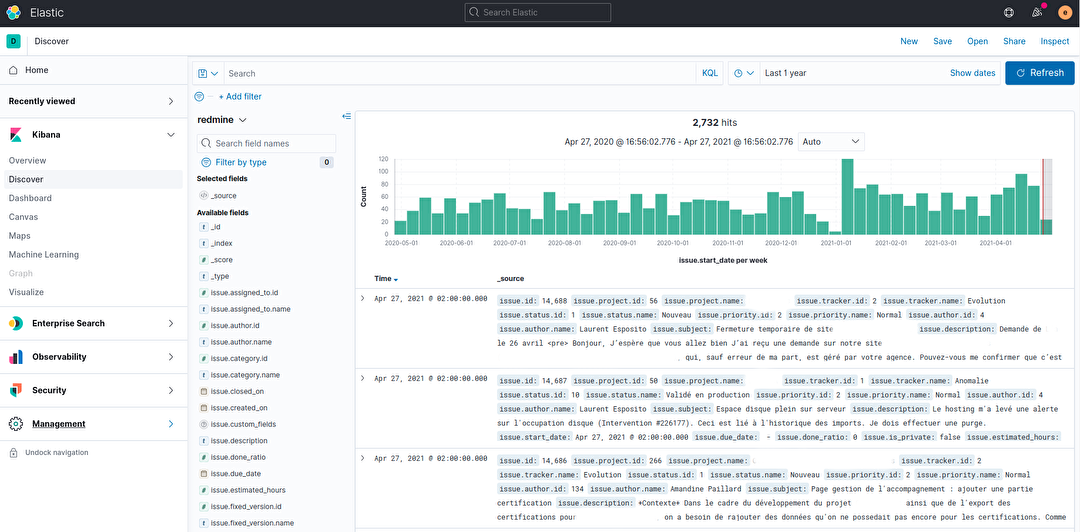Screen dimensions: 1080x532
Task: Expand the issue 14,687 document row
Action: click(362, 378)
